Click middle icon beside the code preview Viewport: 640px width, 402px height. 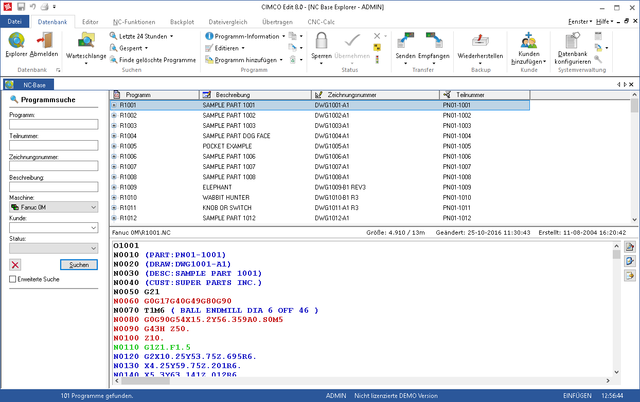point(630,261)
